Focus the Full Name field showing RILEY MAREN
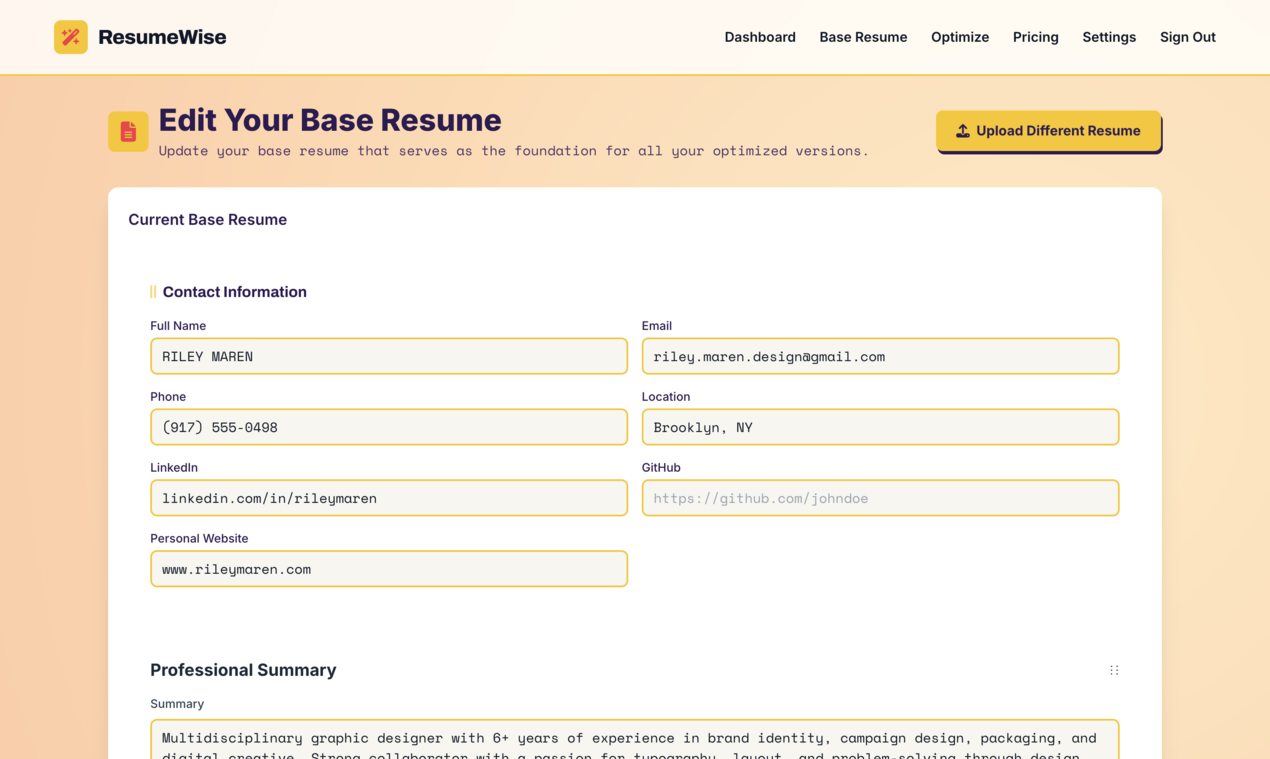Viewport: 1270px width, 759px height. [389, 356]
